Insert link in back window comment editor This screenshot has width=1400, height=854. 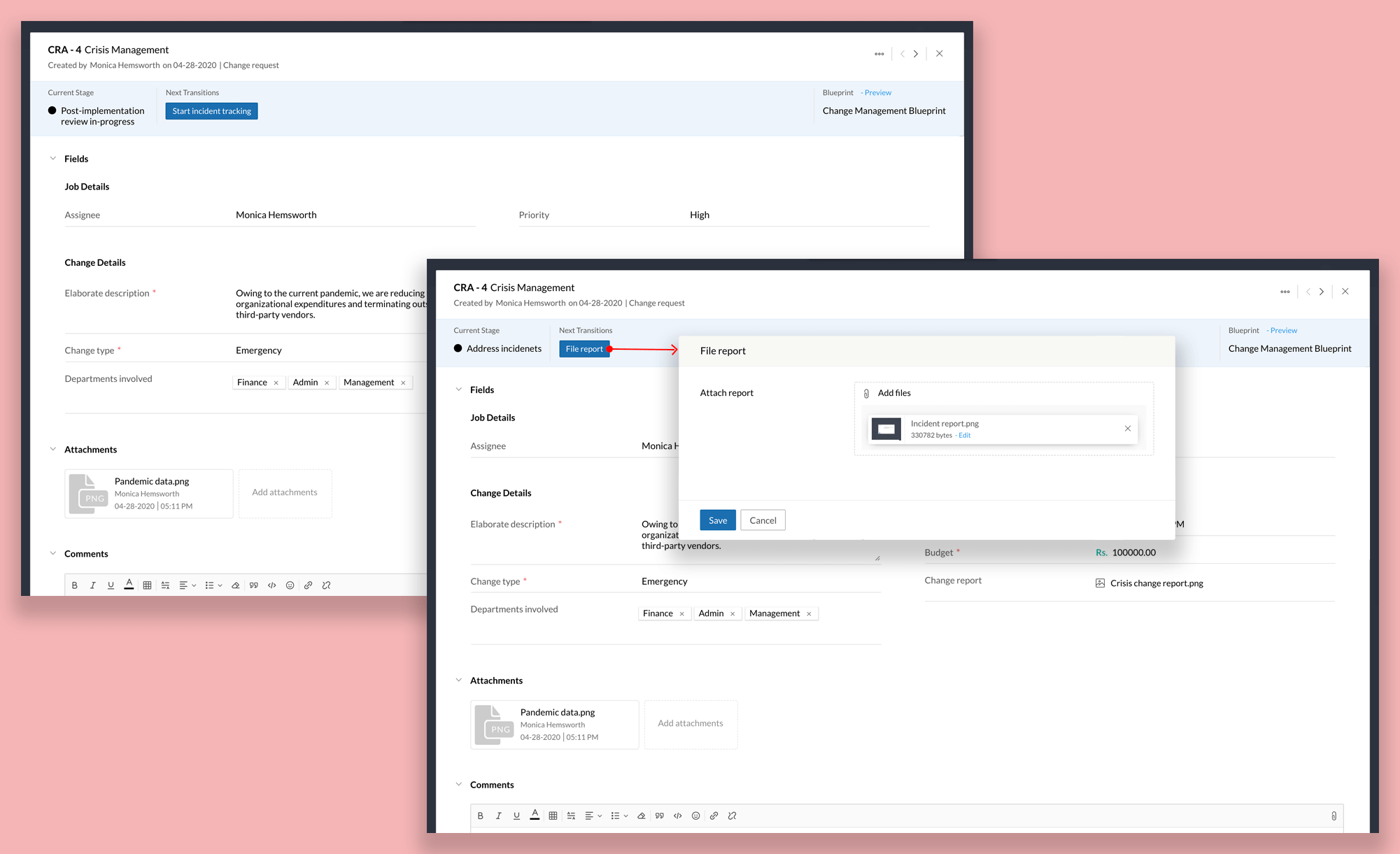(308, 585)
